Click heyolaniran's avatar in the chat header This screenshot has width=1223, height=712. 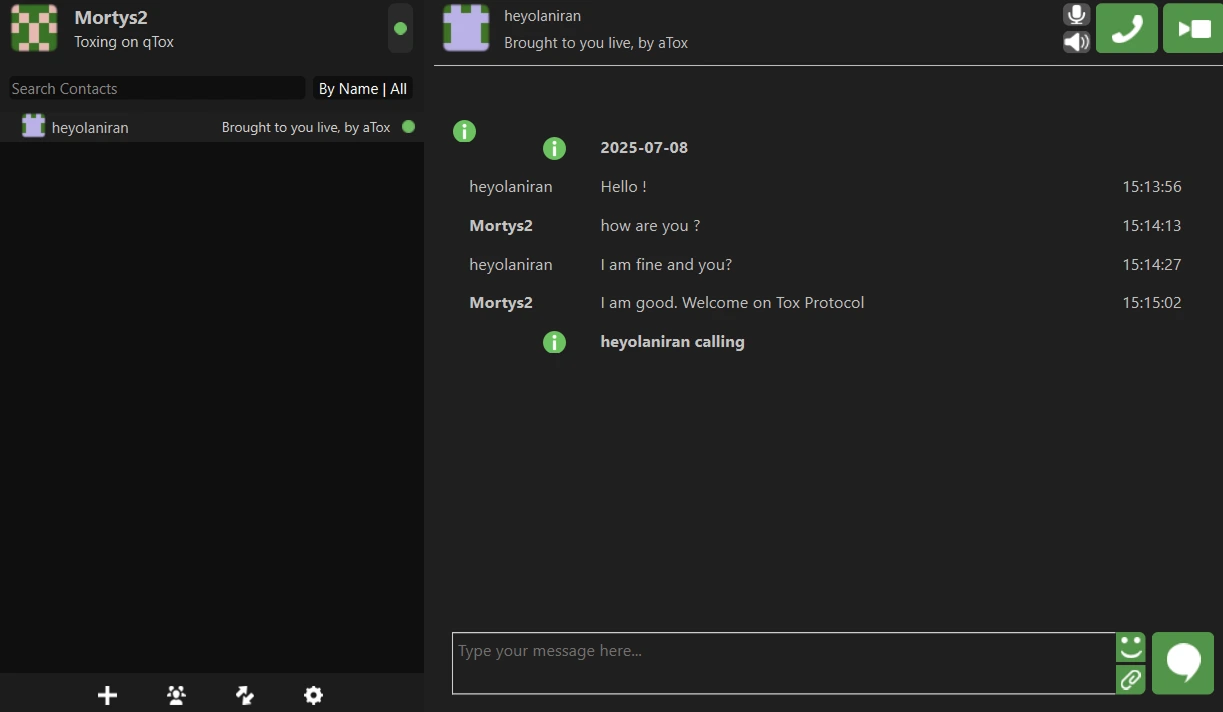[x=466, y=28]
